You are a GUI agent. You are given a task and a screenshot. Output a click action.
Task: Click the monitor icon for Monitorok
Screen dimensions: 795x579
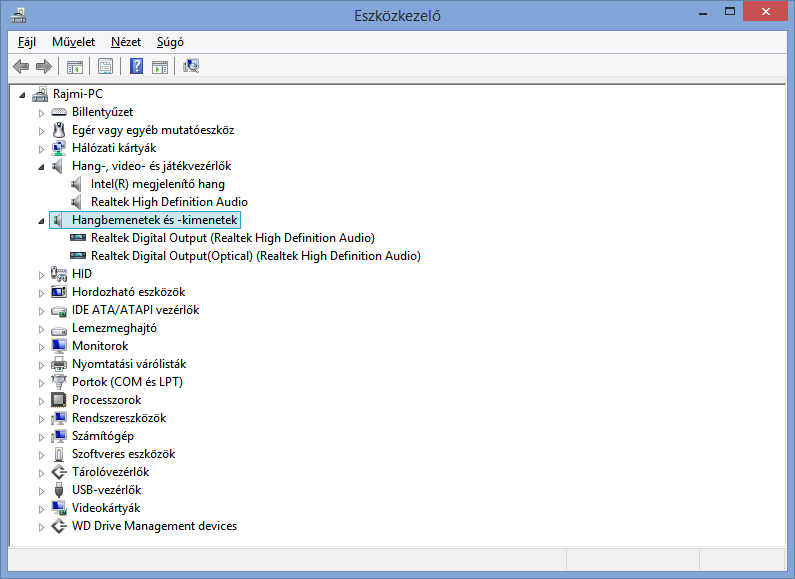[x=59, y=346]
